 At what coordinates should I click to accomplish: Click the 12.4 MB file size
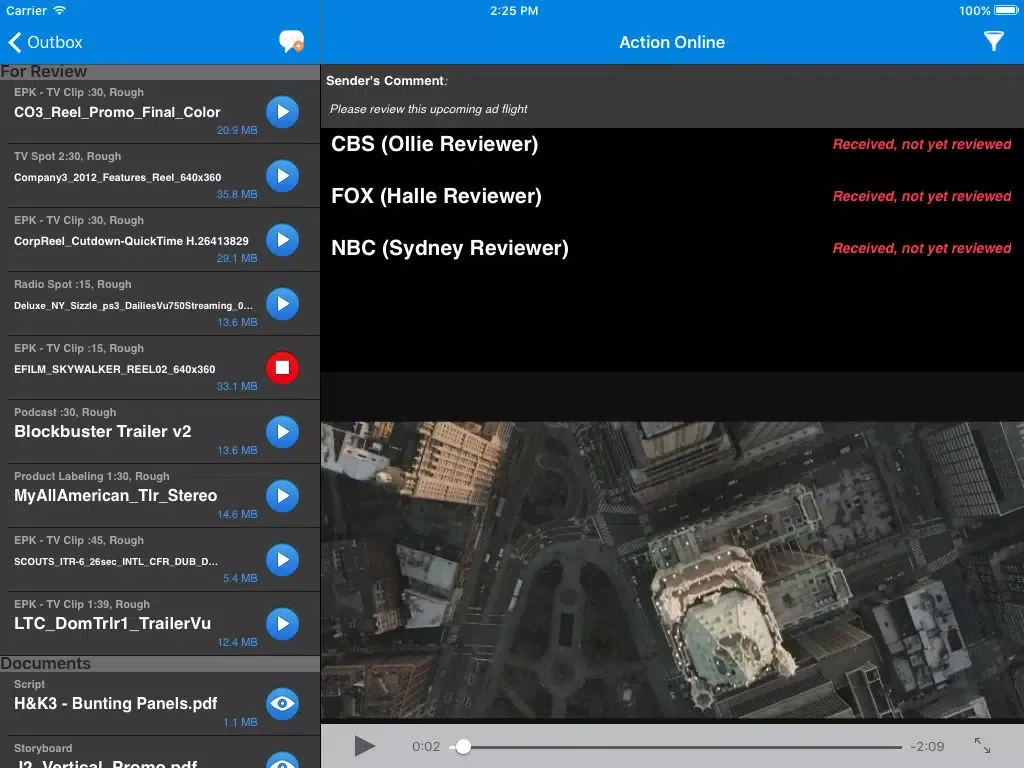coord(237,642)
